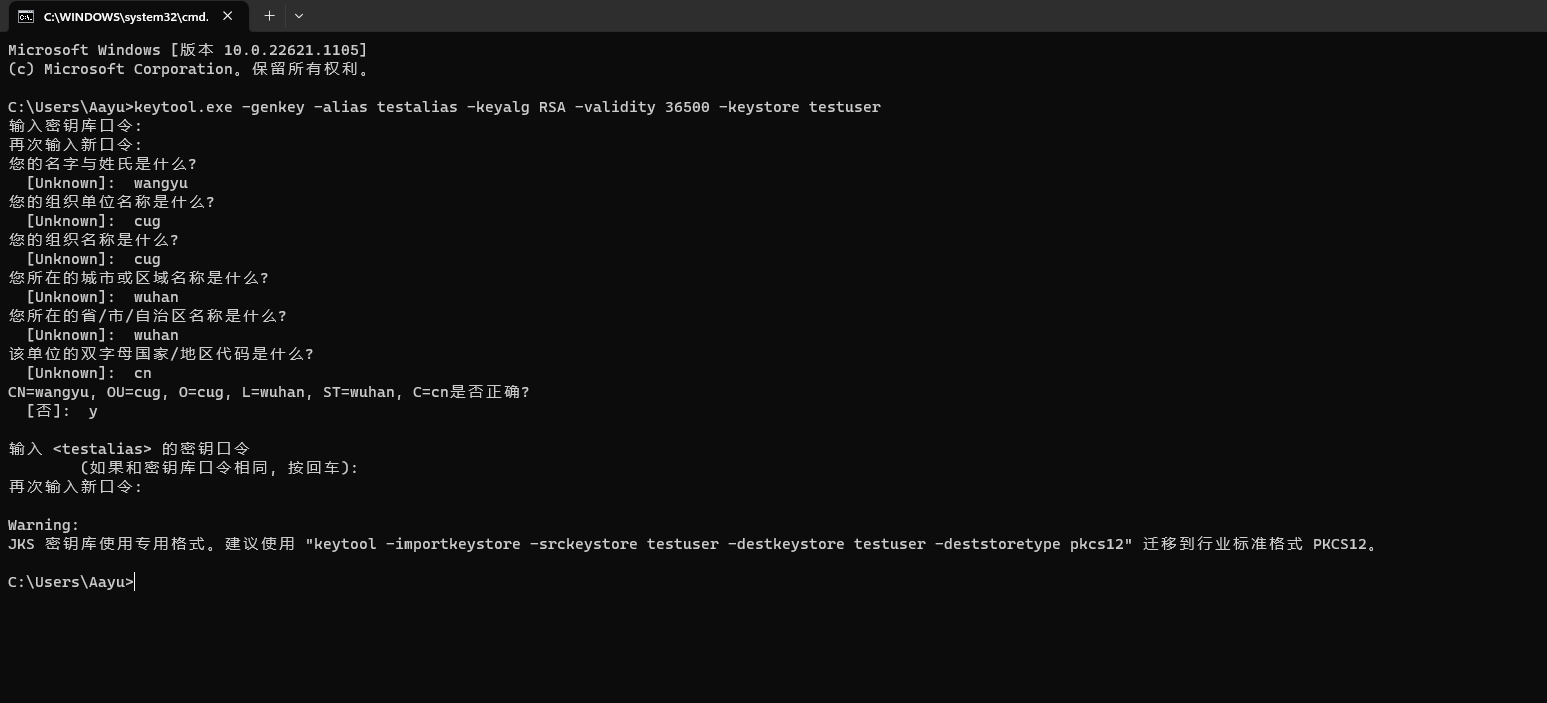1547x703 pixels.
Task: Click the confirmation answer y
Action: tap(93, 411)
